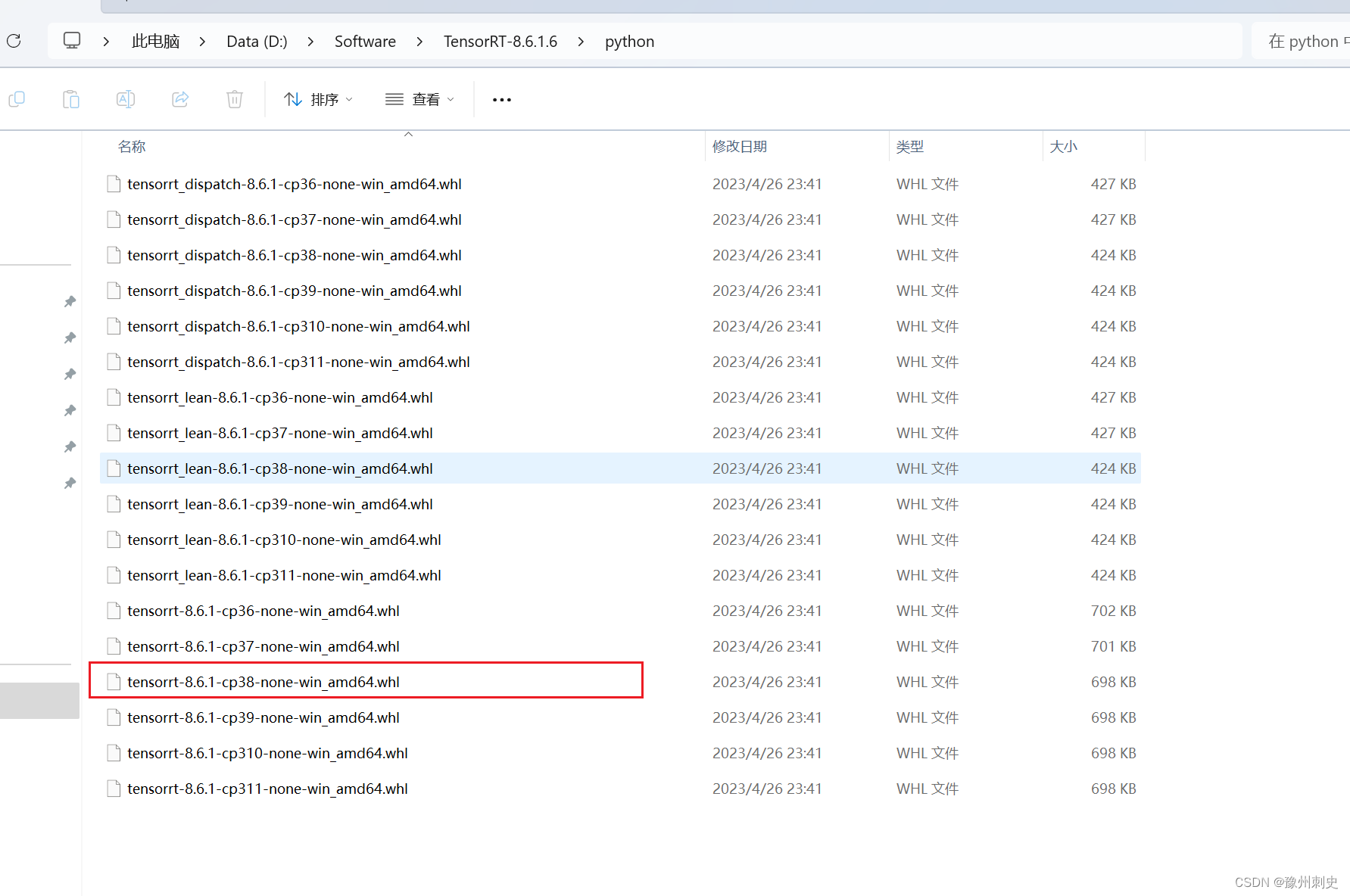Viewport: 1350px width, 896px height.
Task: Open the 查看 view dropdown
Action: pyautogui.click(x=420, y=100)
